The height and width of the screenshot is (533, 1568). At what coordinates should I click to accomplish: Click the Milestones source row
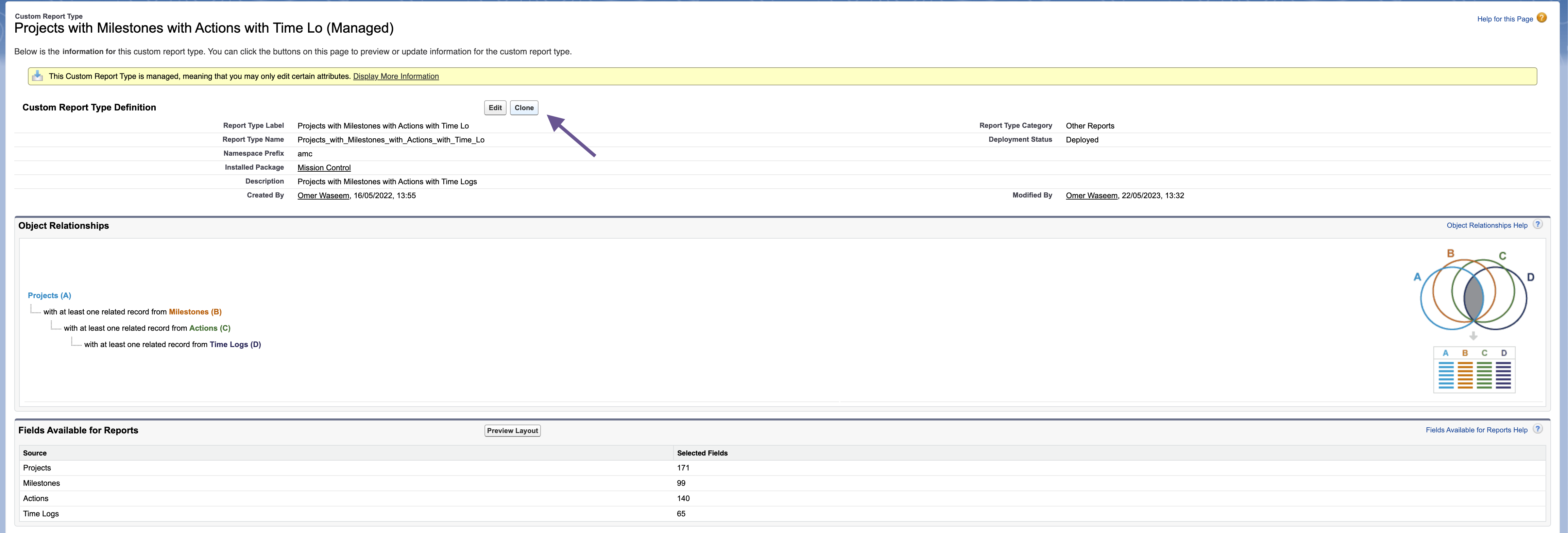pos(782,483)
